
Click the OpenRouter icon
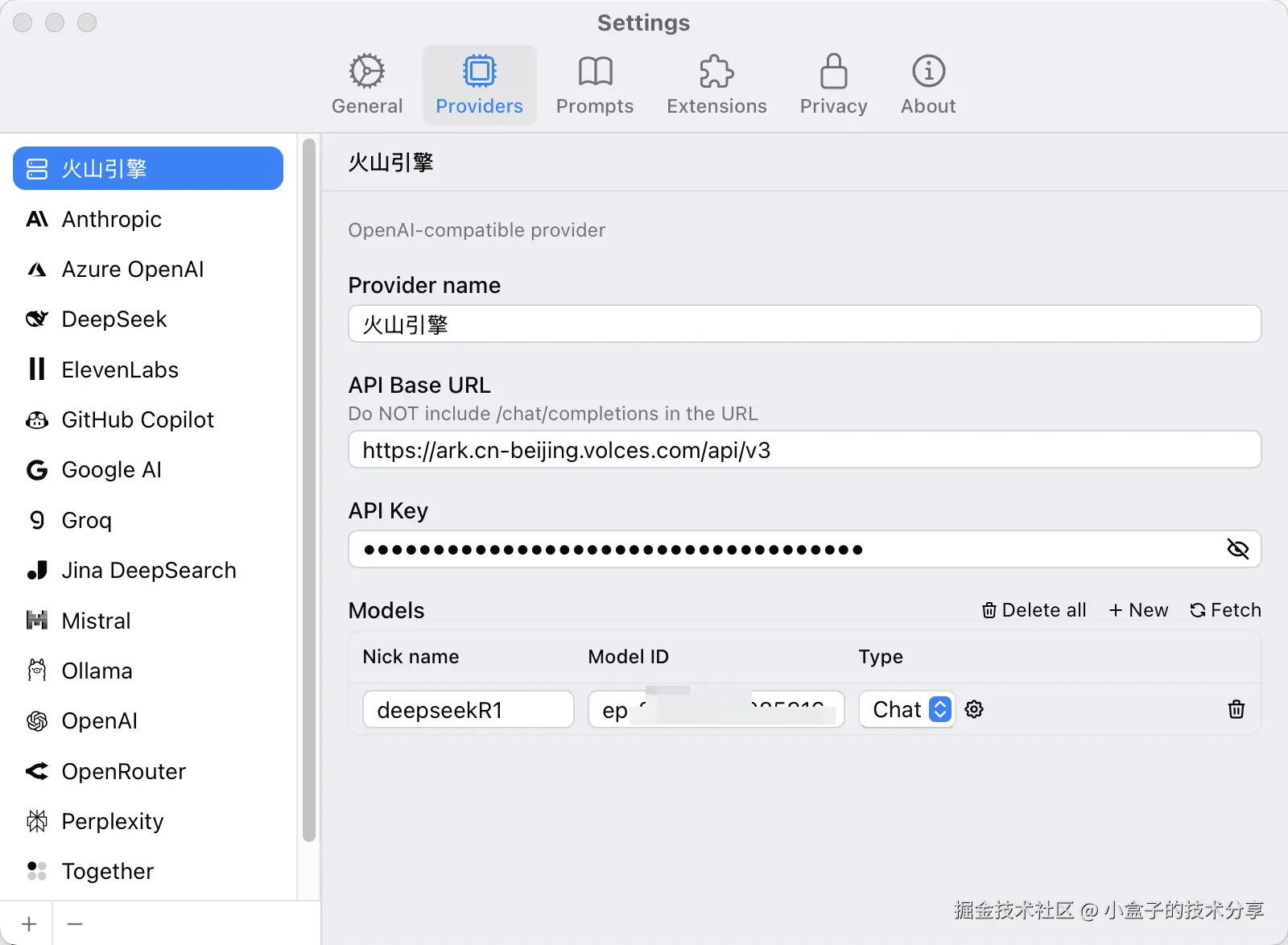coord(37,771)
